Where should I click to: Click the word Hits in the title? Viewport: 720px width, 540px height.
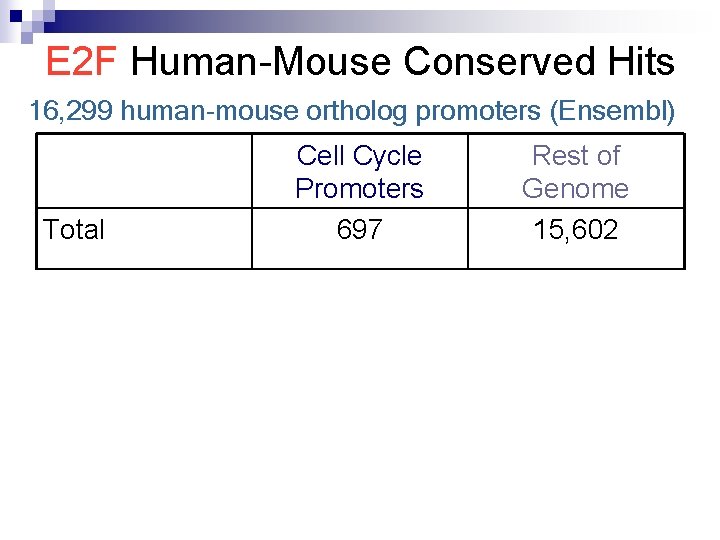coord(639,62)
